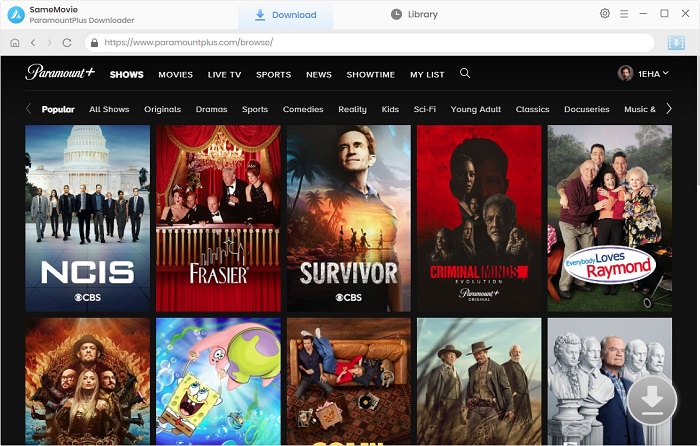700x446 pixels.
Task: Select the All Shows category
Action: click(109, 109)
